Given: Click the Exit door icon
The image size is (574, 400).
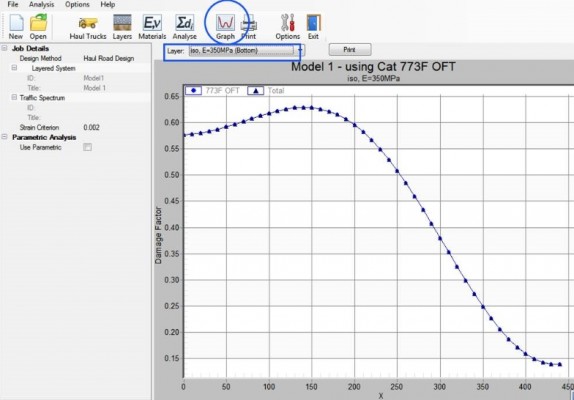Looking at the screenshot, I should click(313, 27).
